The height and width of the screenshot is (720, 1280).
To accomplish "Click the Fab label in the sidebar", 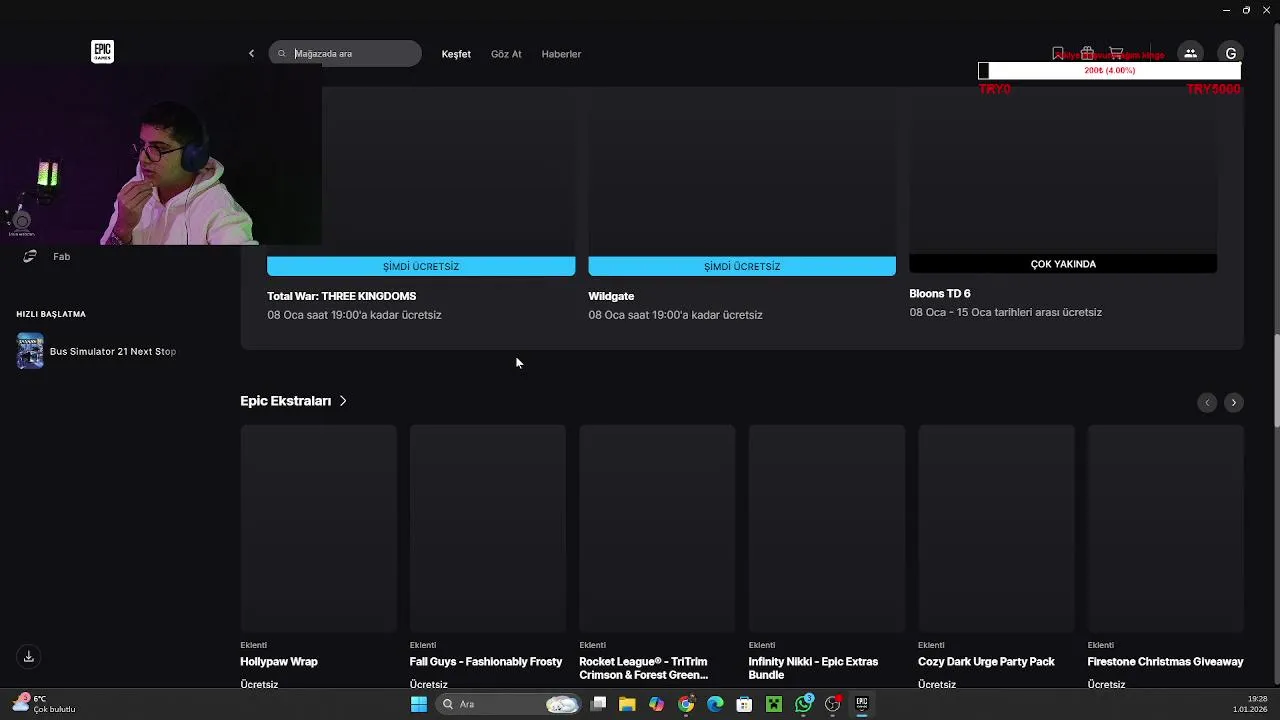I will (62, 257).
